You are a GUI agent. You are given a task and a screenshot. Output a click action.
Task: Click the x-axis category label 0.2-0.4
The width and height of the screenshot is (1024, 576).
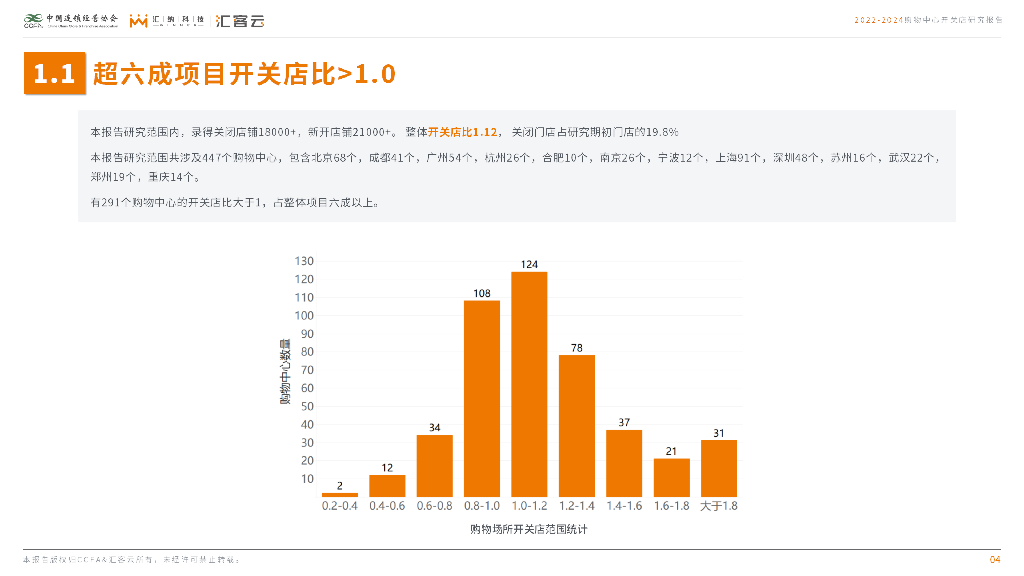point(340,506)
